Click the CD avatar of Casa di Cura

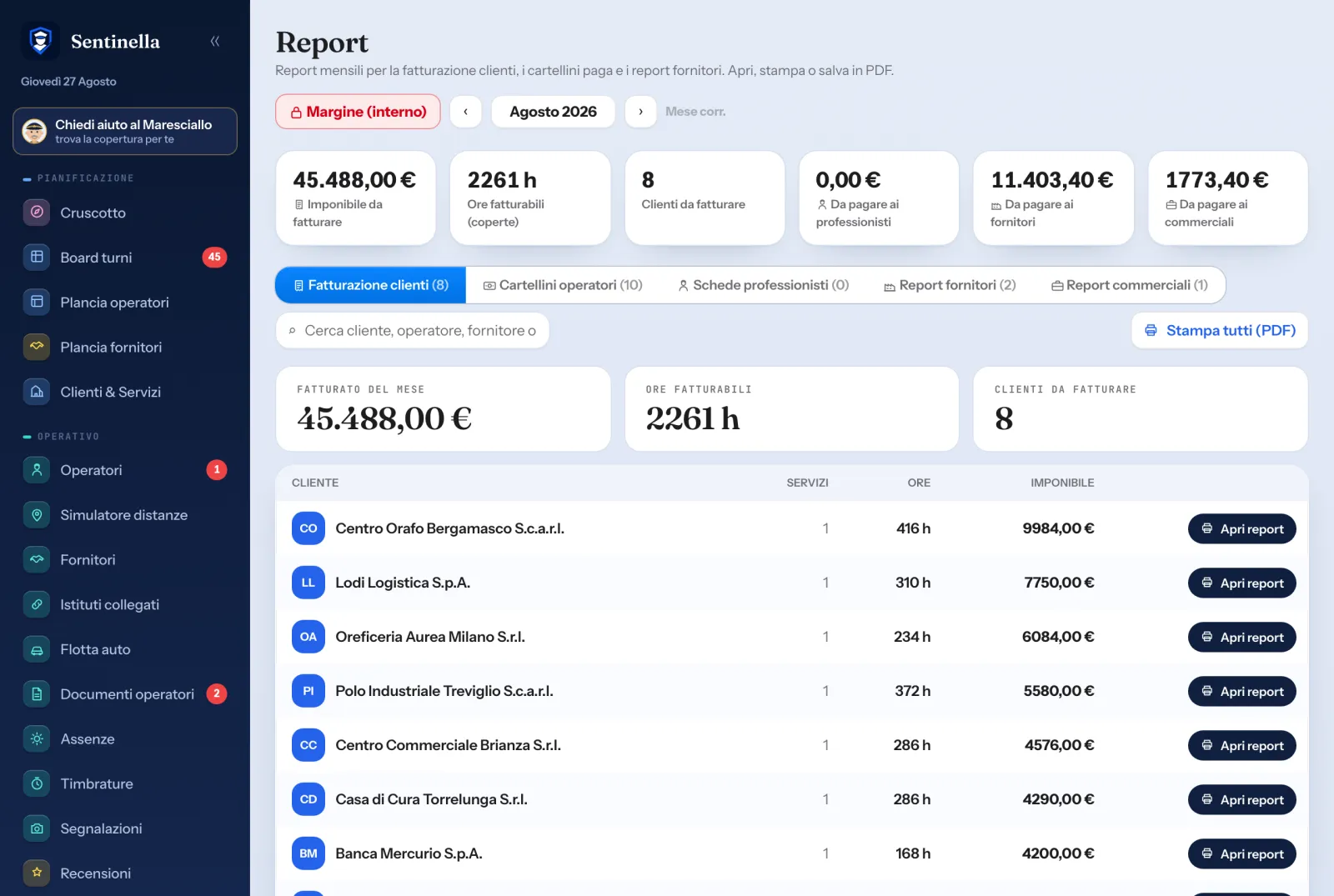[x=308, y=799]
